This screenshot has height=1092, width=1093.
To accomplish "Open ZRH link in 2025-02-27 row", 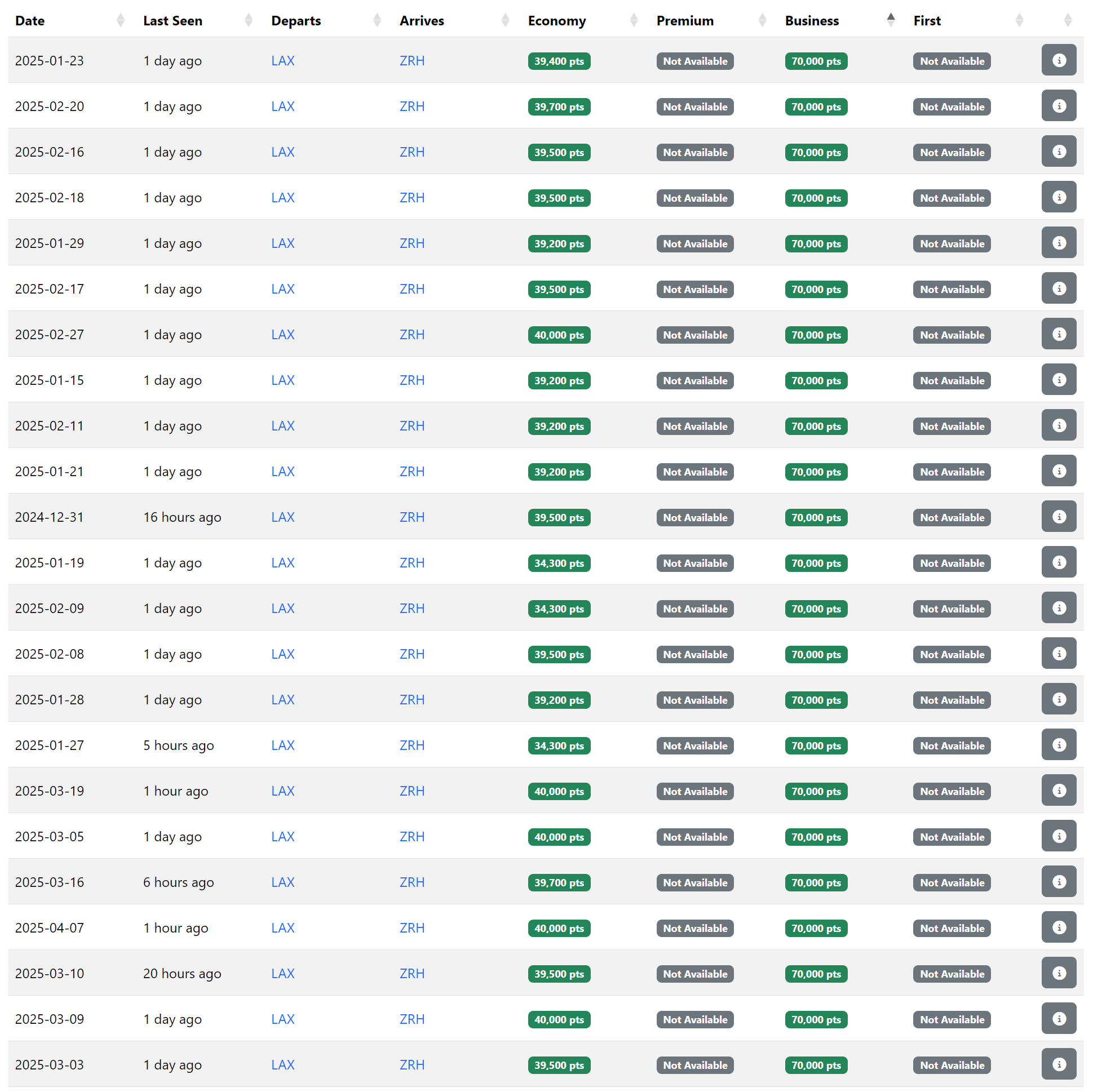I will tap(412, 335).
